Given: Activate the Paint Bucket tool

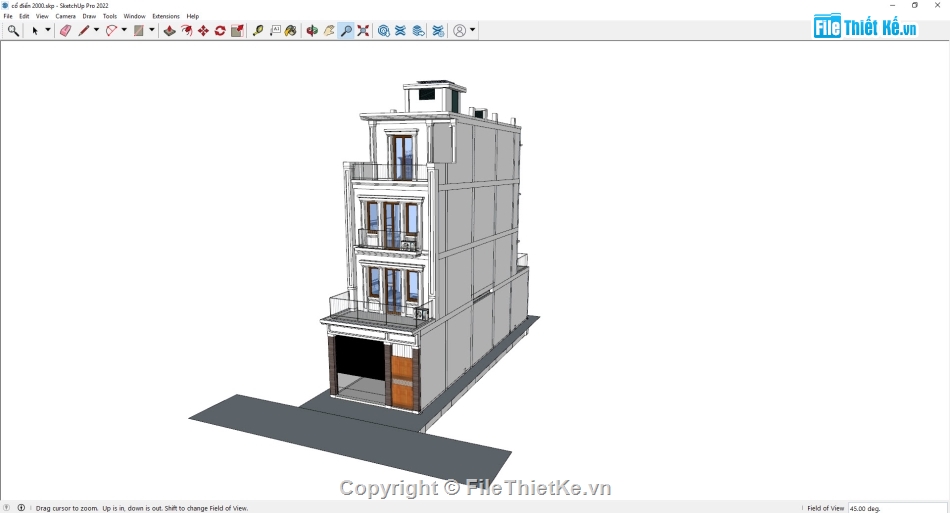Looking at the screenshot, I should [x=291, y=30].
